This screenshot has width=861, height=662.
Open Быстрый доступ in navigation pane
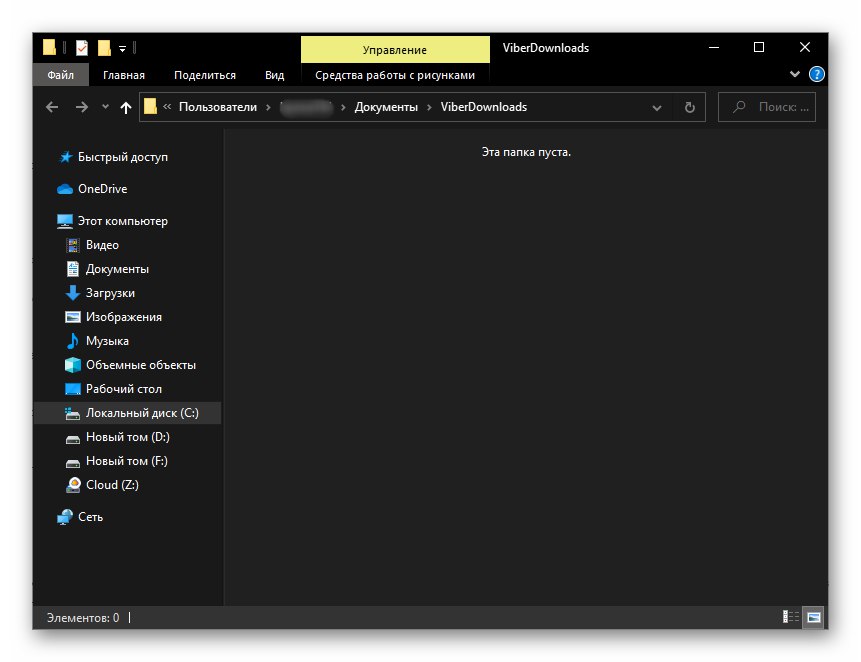[122, 158]
